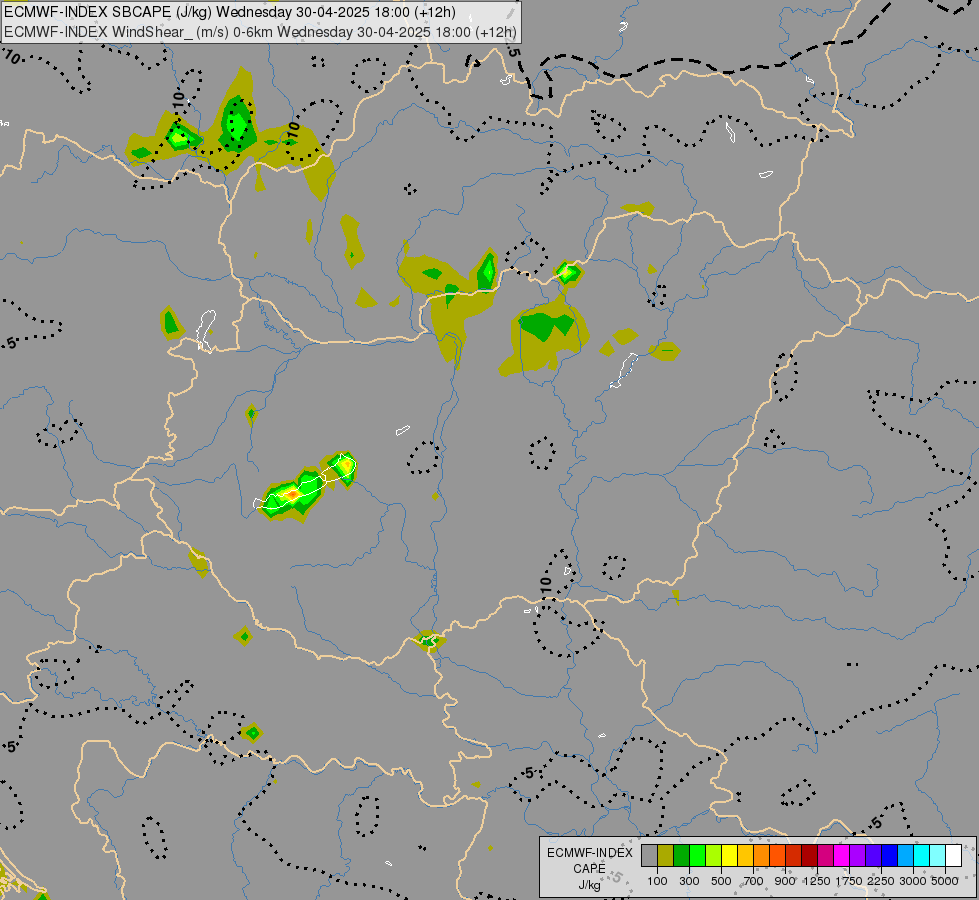Click the WindShear 0-6km title line
Image resolution: width=979 pixels, height=900 pixels.
click(260, 32)
